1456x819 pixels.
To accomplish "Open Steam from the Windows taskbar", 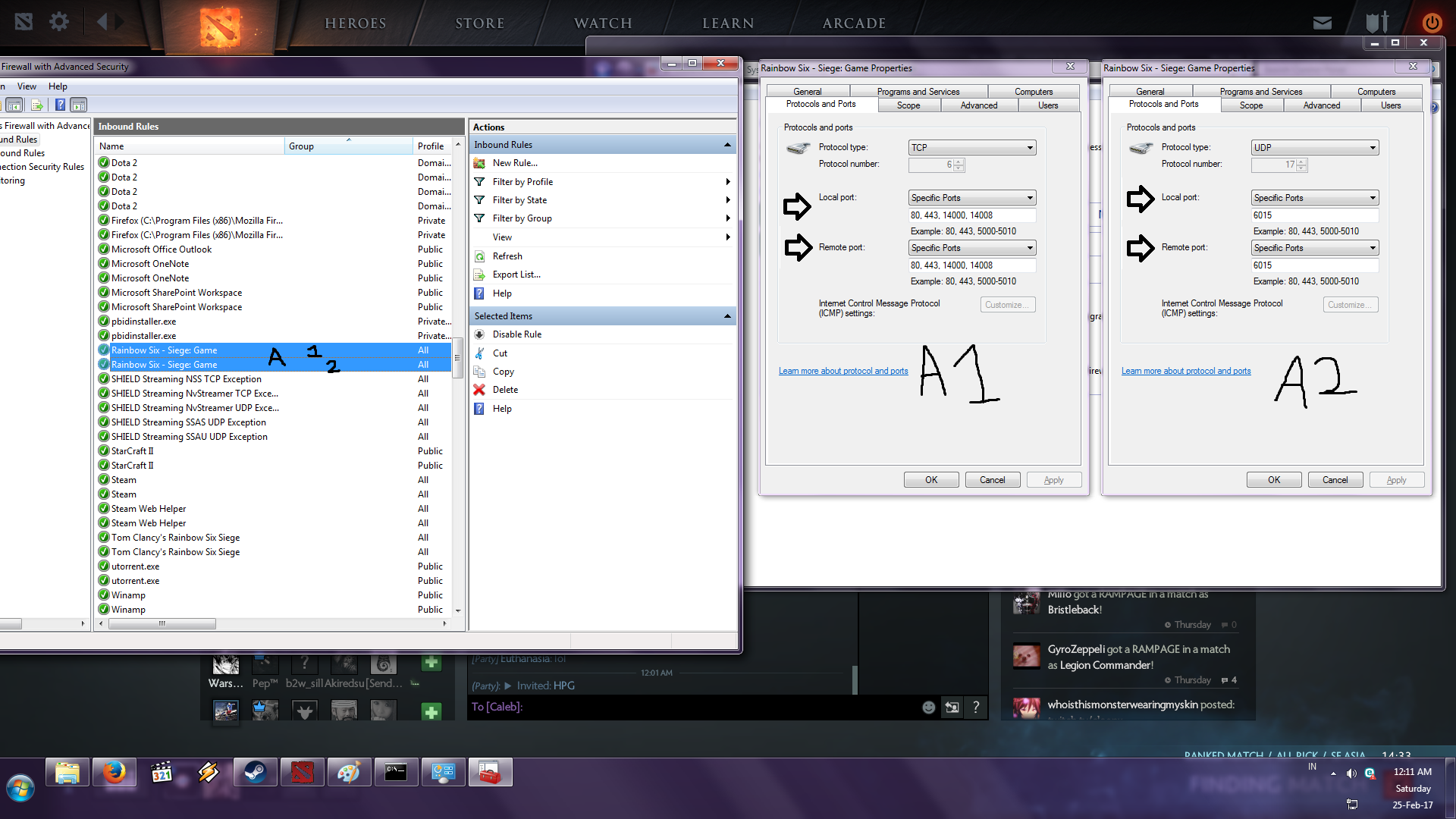I will click(x=255, y=773).
